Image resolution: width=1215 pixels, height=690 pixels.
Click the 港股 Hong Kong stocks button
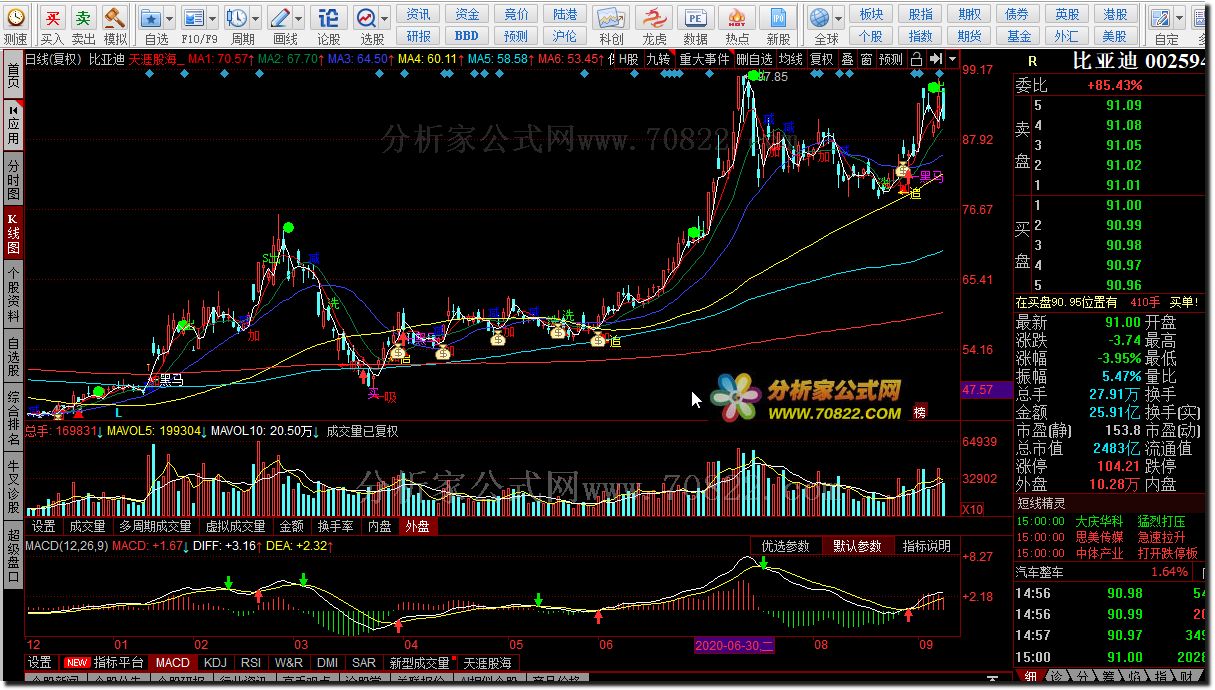1115,14
